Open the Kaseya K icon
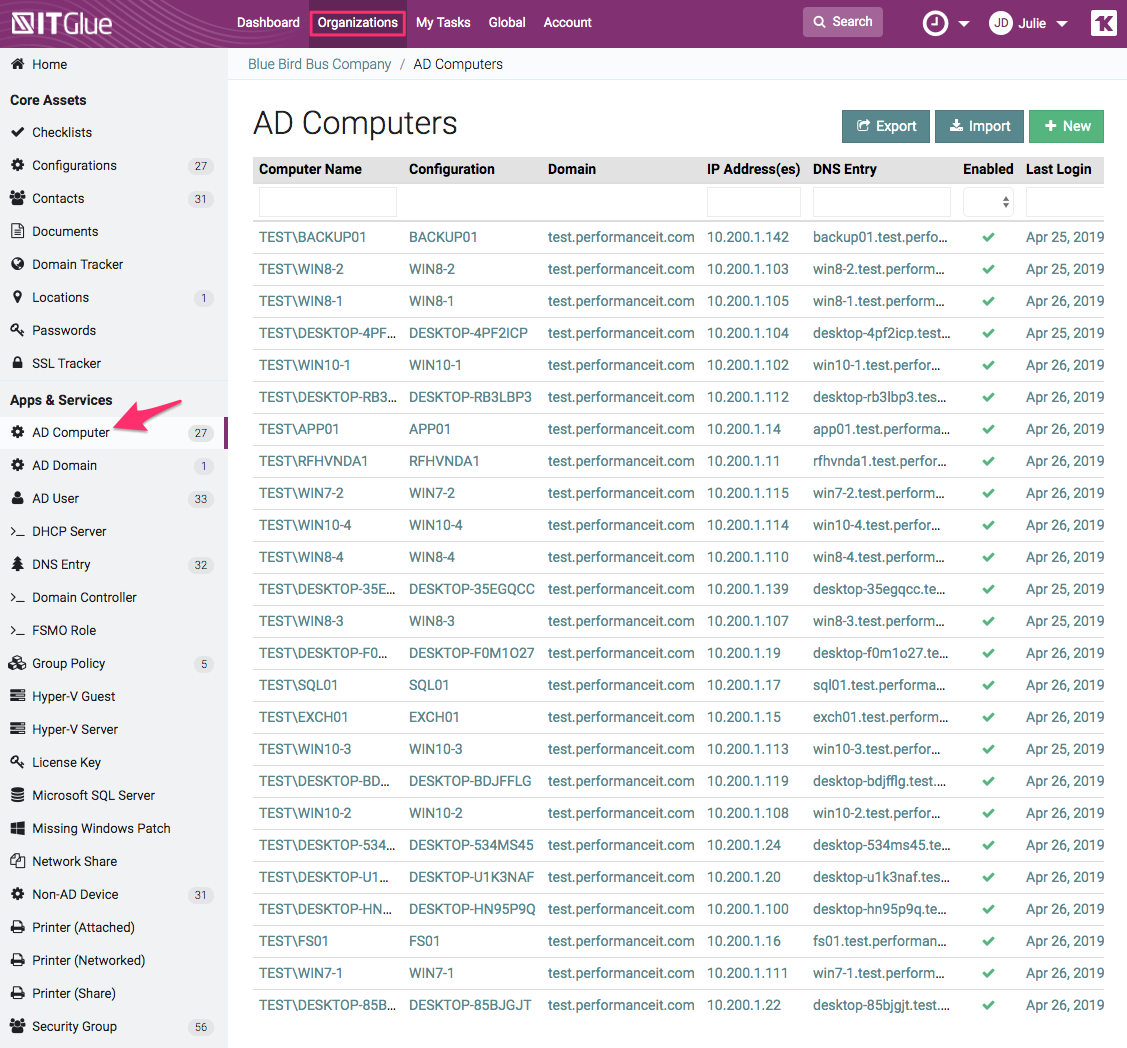 1103,23
